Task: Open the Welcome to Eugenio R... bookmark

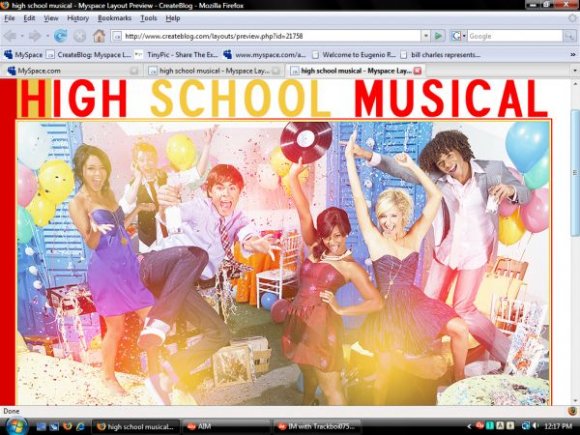Action: coord(354,55)
